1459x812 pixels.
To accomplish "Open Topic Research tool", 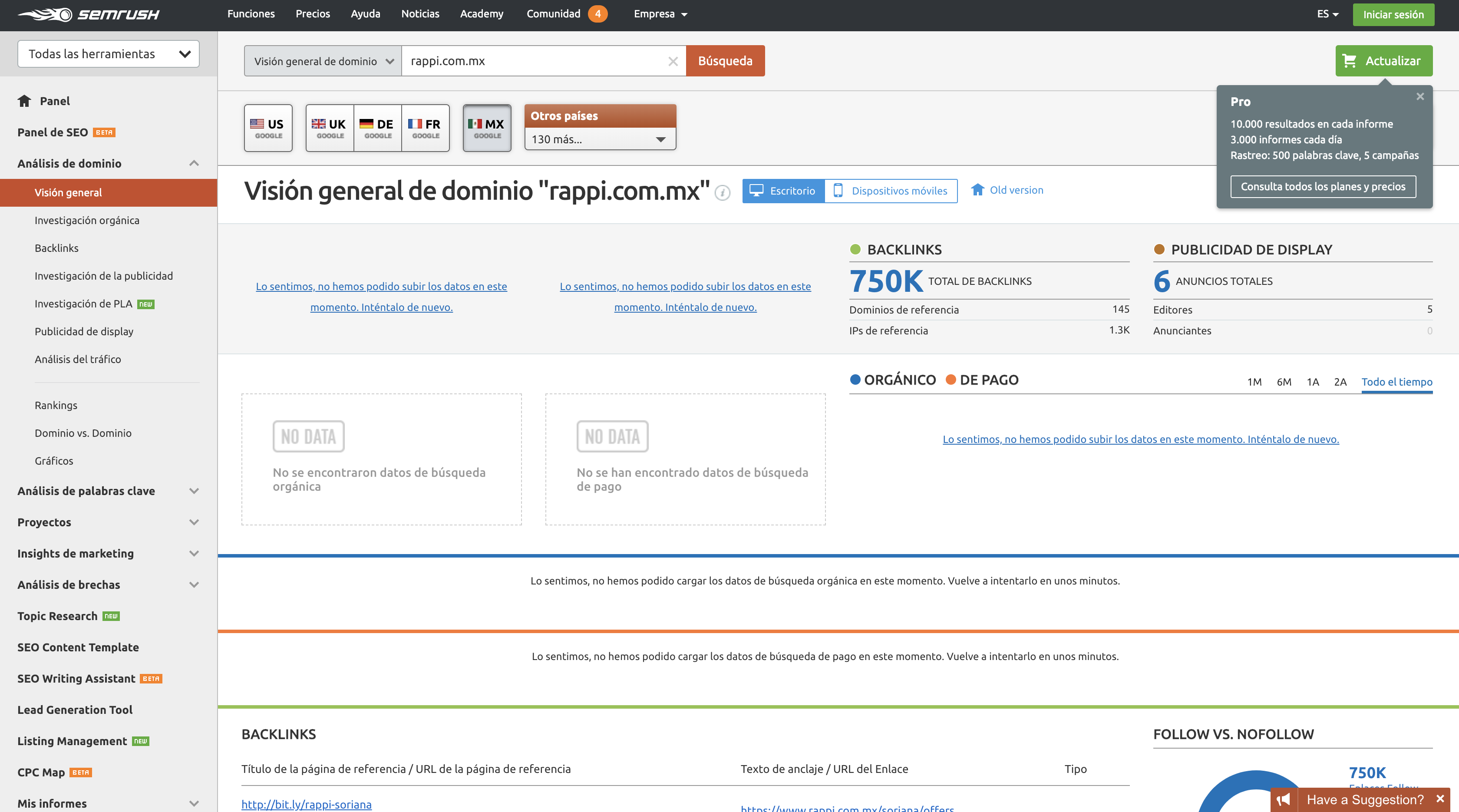I will 57,616.
